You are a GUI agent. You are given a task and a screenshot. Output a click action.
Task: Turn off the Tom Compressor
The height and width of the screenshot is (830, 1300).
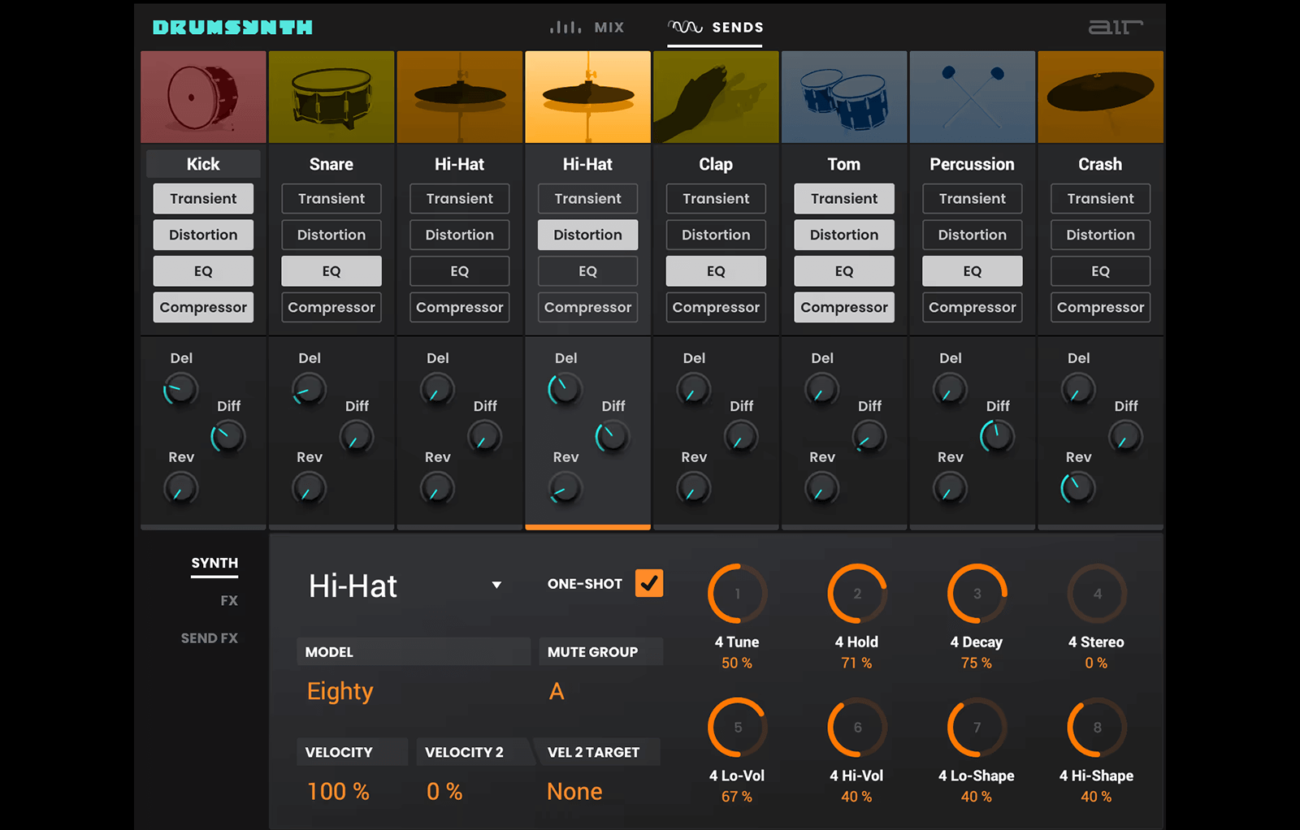coord(844,307)
